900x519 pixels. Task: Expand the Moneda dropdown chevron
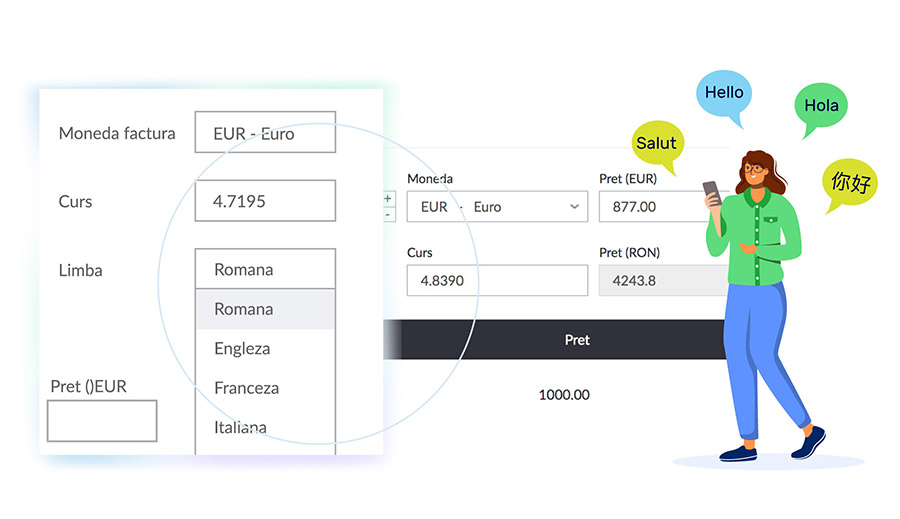tap(574, 207)
